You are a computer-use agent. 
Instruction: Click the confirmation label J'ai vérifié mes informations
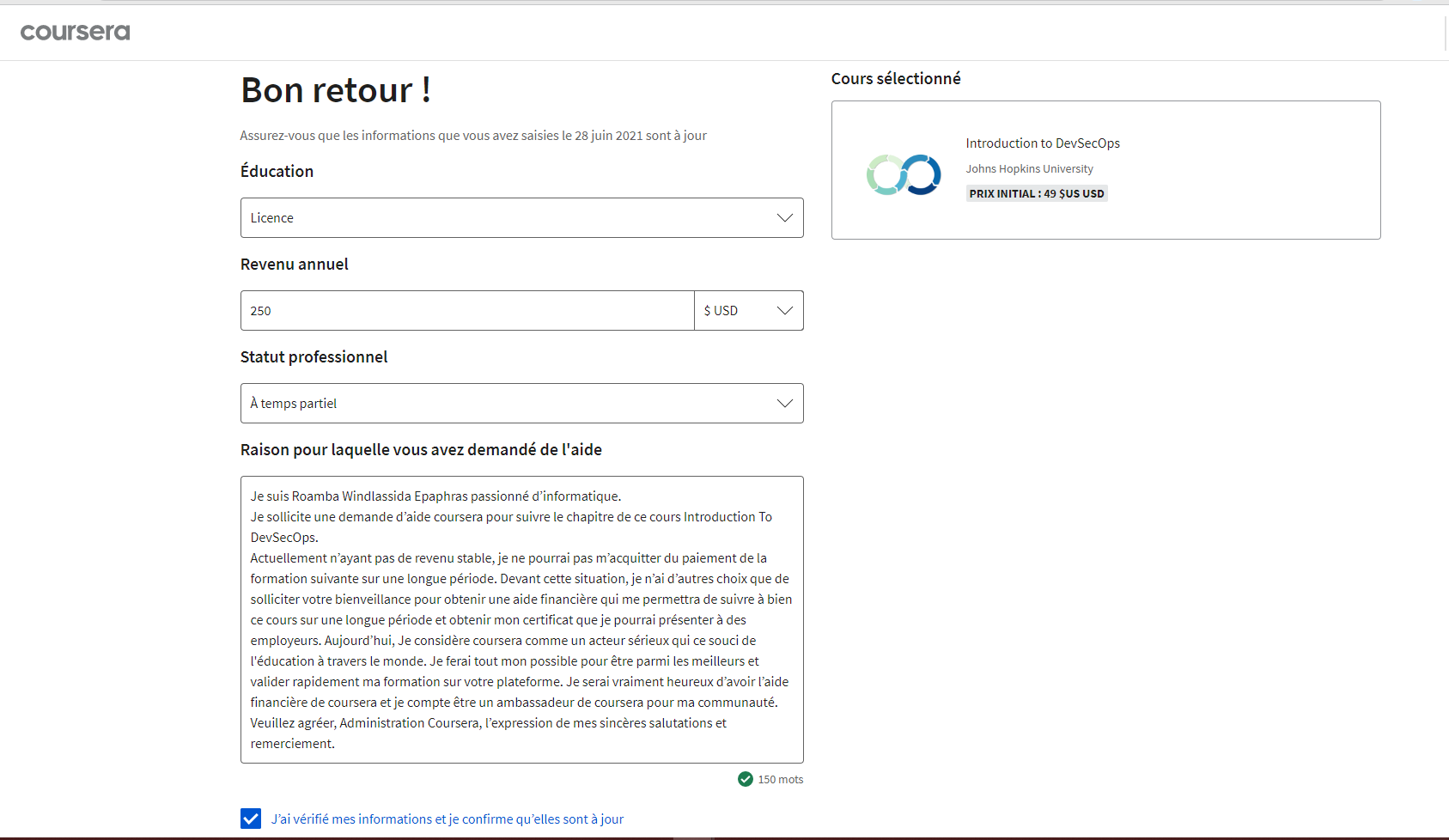point(447,819)
